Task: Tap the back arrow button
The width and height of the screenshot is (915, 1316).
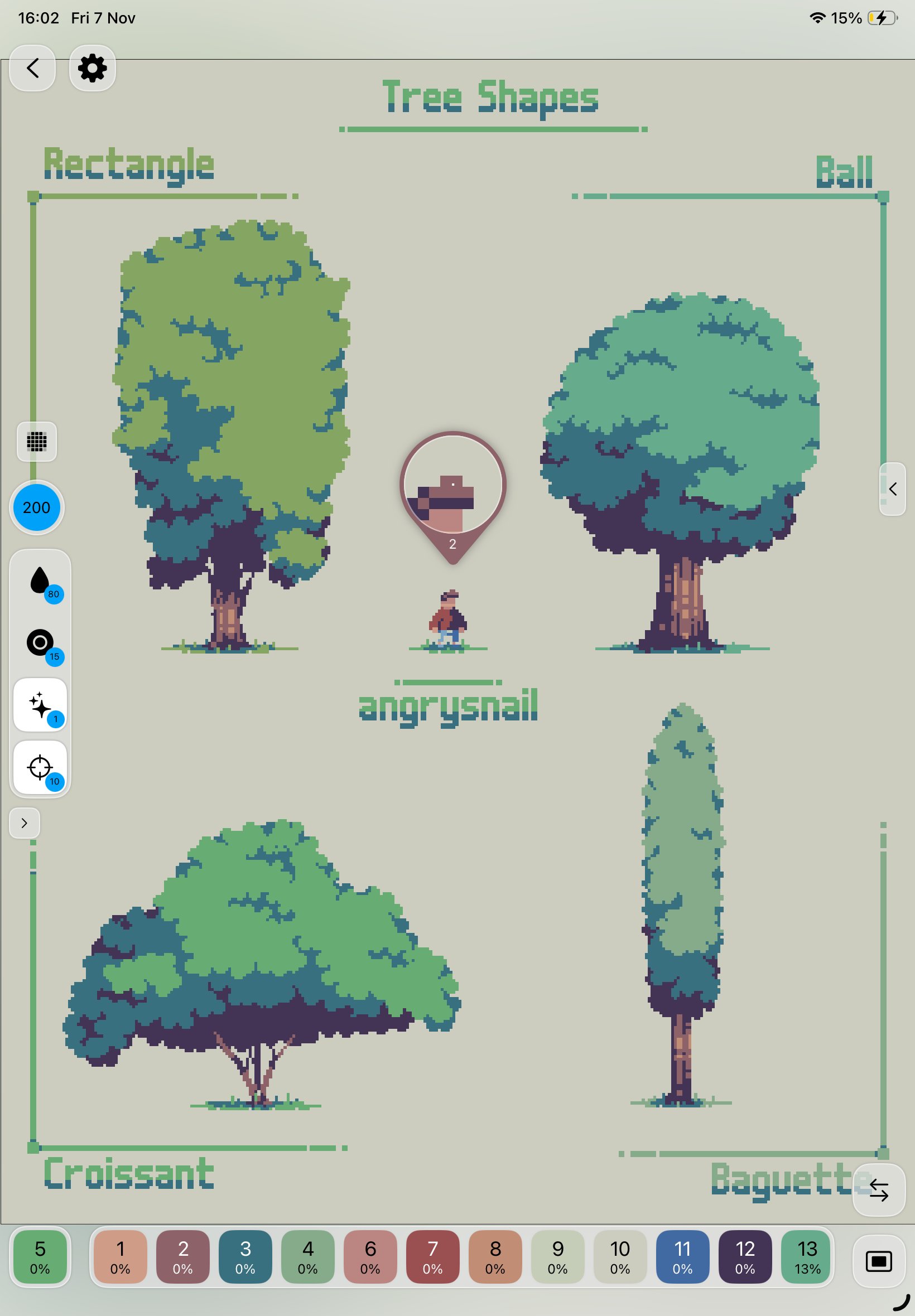Action: pos(33,68)
